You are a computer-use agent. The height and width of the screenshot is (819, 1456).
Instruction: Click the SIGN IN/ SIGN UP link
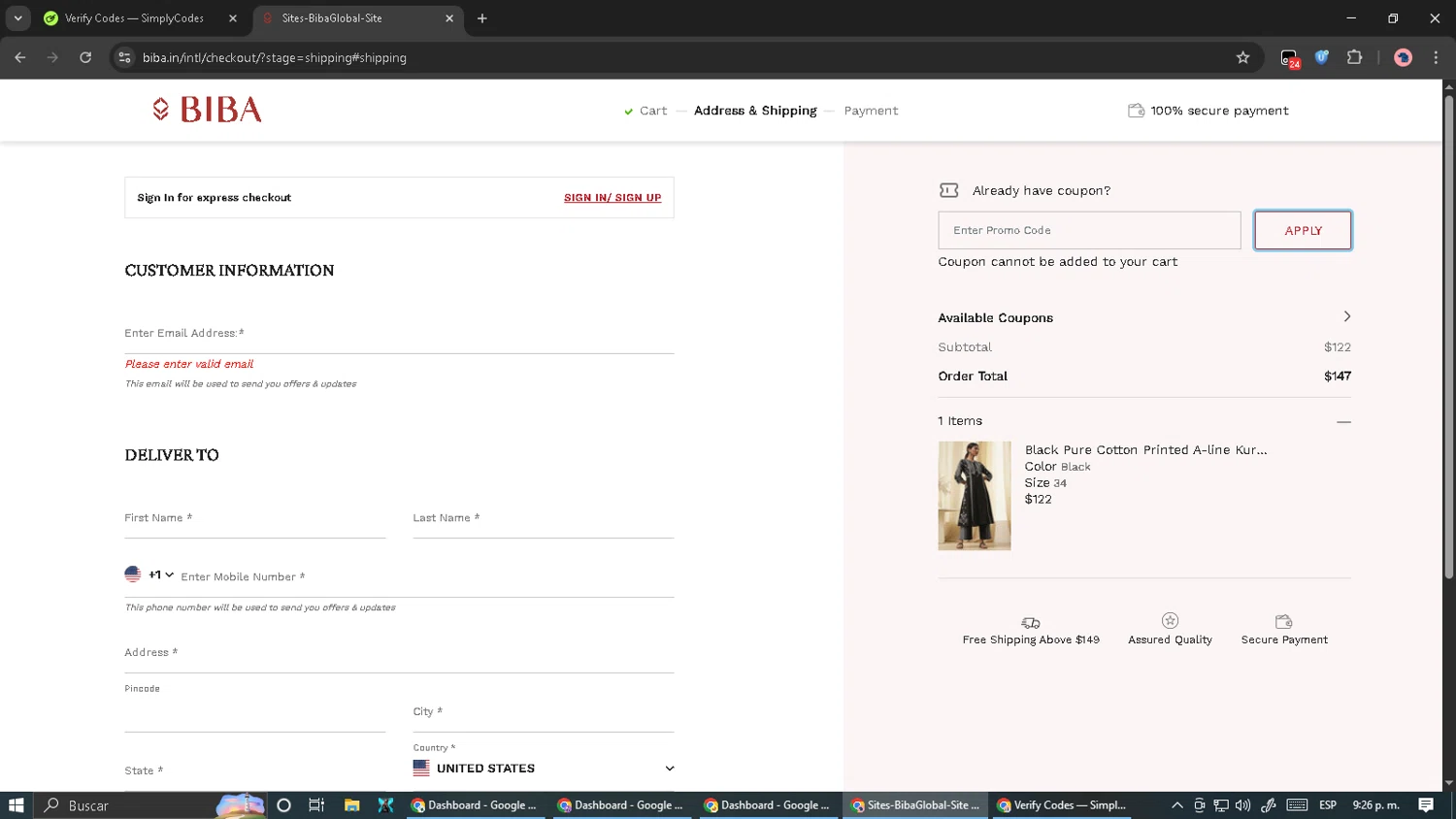point(612,198)
